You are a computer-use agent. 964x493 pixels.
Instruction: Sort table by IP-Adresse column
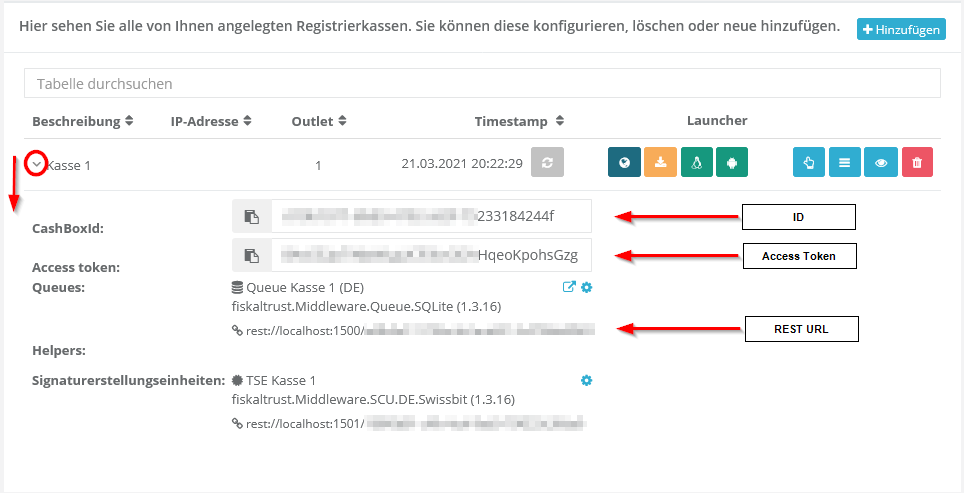pyautogui.click(x=211, y=121)
